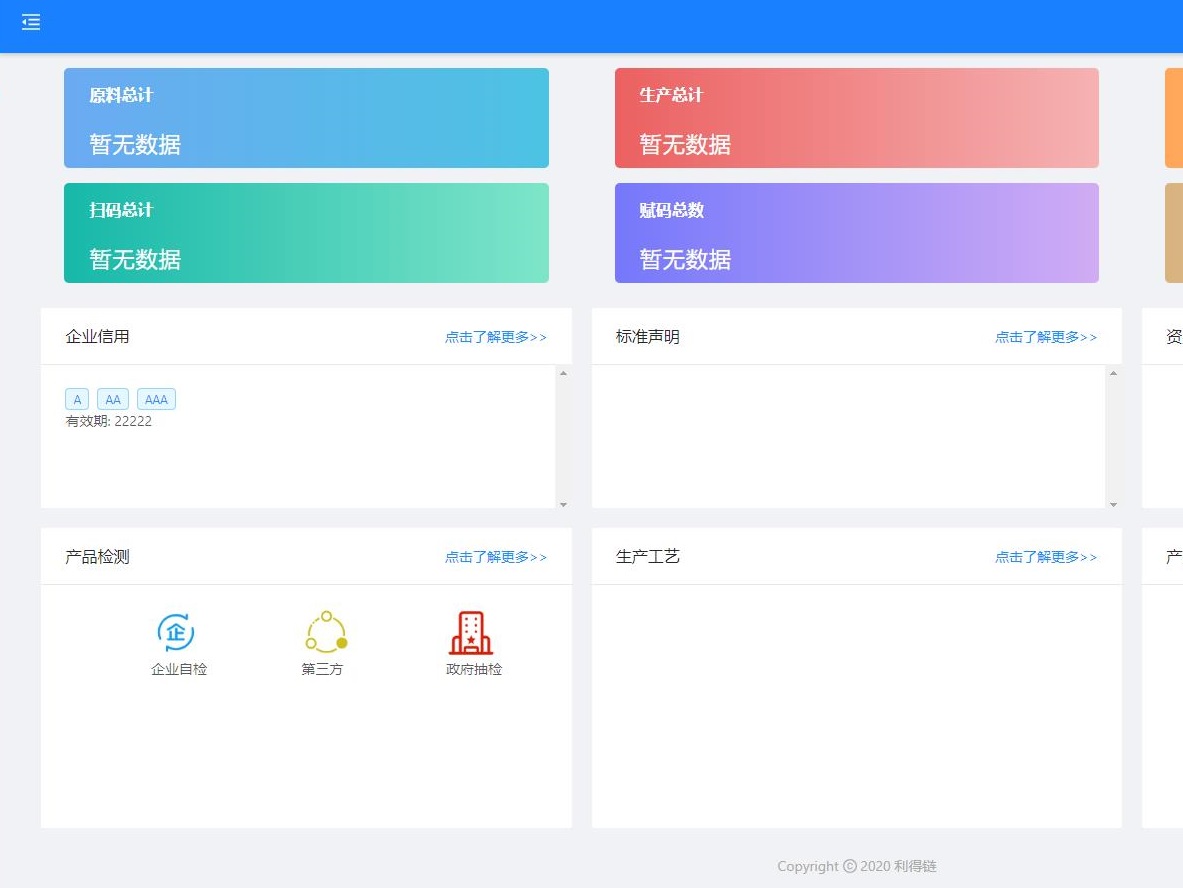Select the AAA credit rating tag
The height and width of the screenshot is (888, 1183).
tap(156, 399)
